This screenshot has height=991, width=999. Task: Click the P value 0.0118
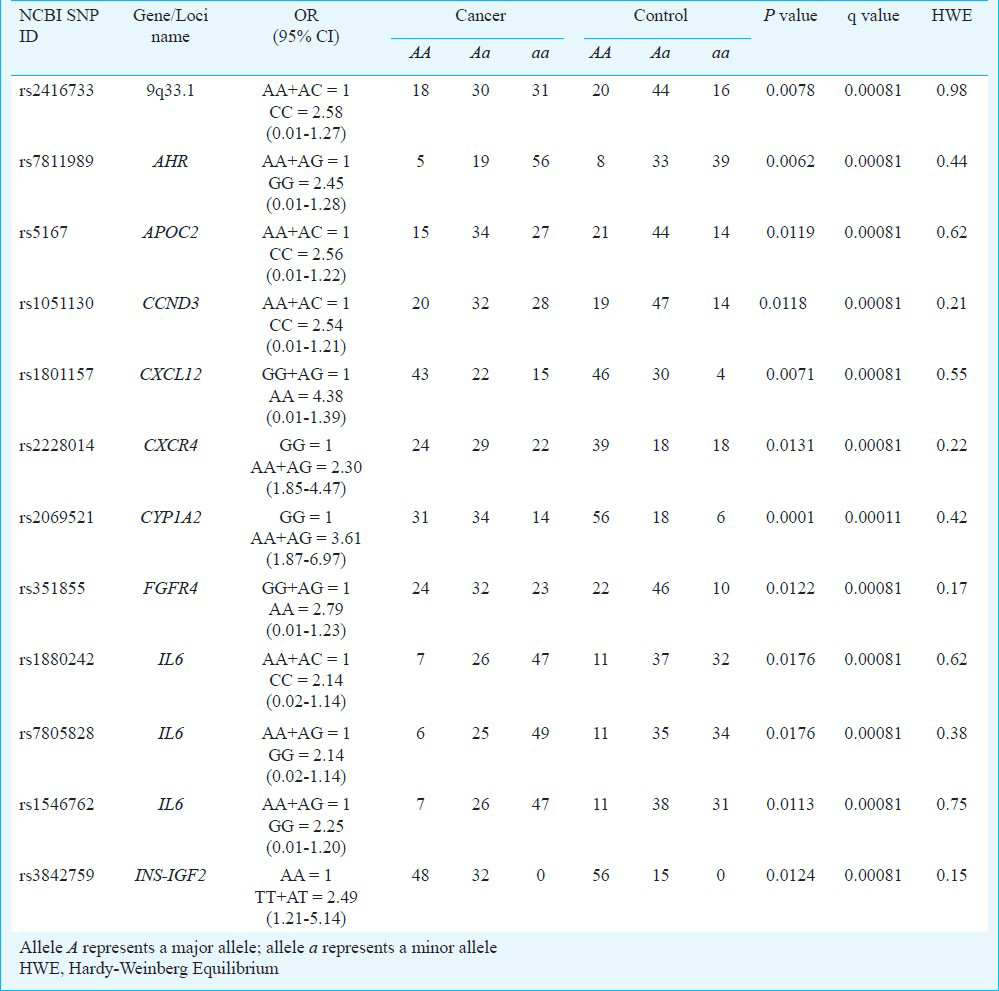tap(783, 303)
